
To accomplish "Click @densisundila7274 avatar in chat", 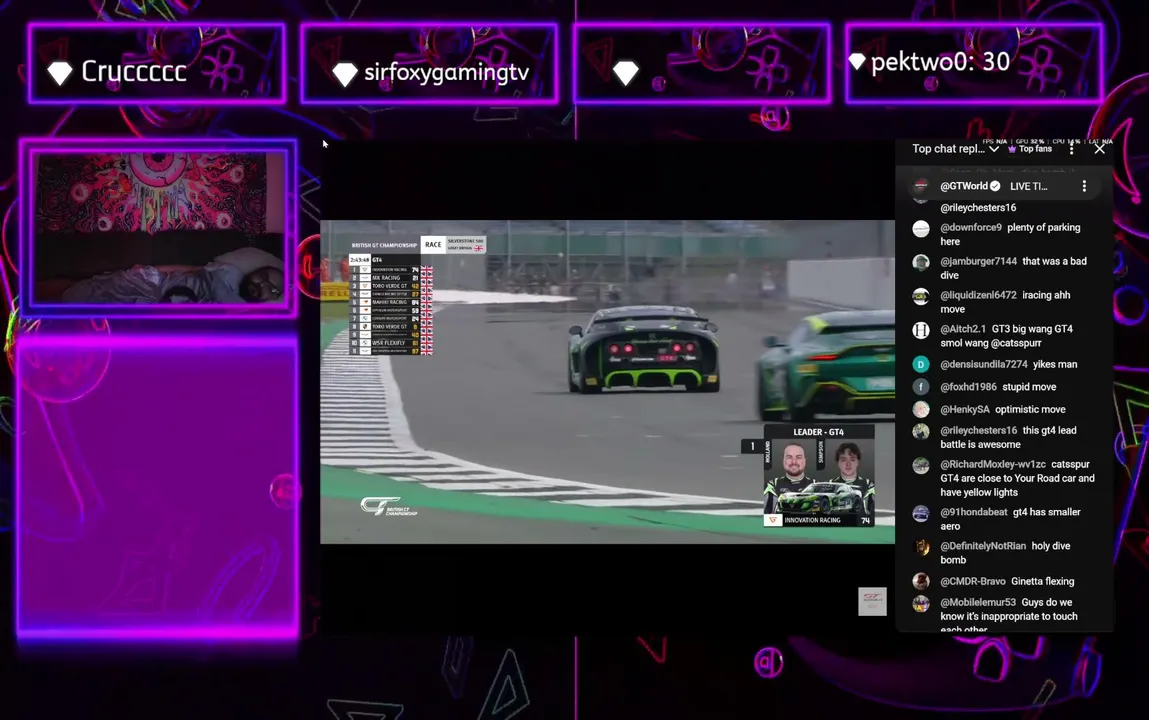I will pyautogui.click(x=921, y=364).
